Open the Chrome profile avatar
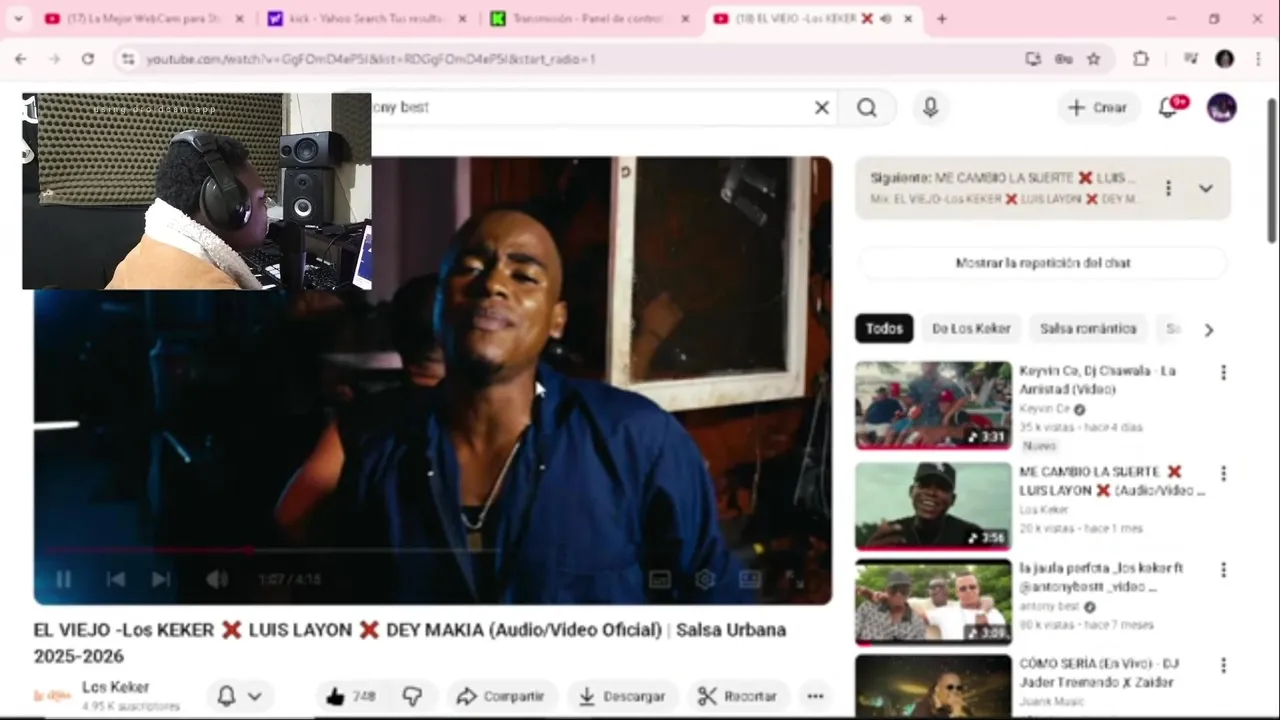Viewport: 1280px width, 720px height. [1224, 59]
